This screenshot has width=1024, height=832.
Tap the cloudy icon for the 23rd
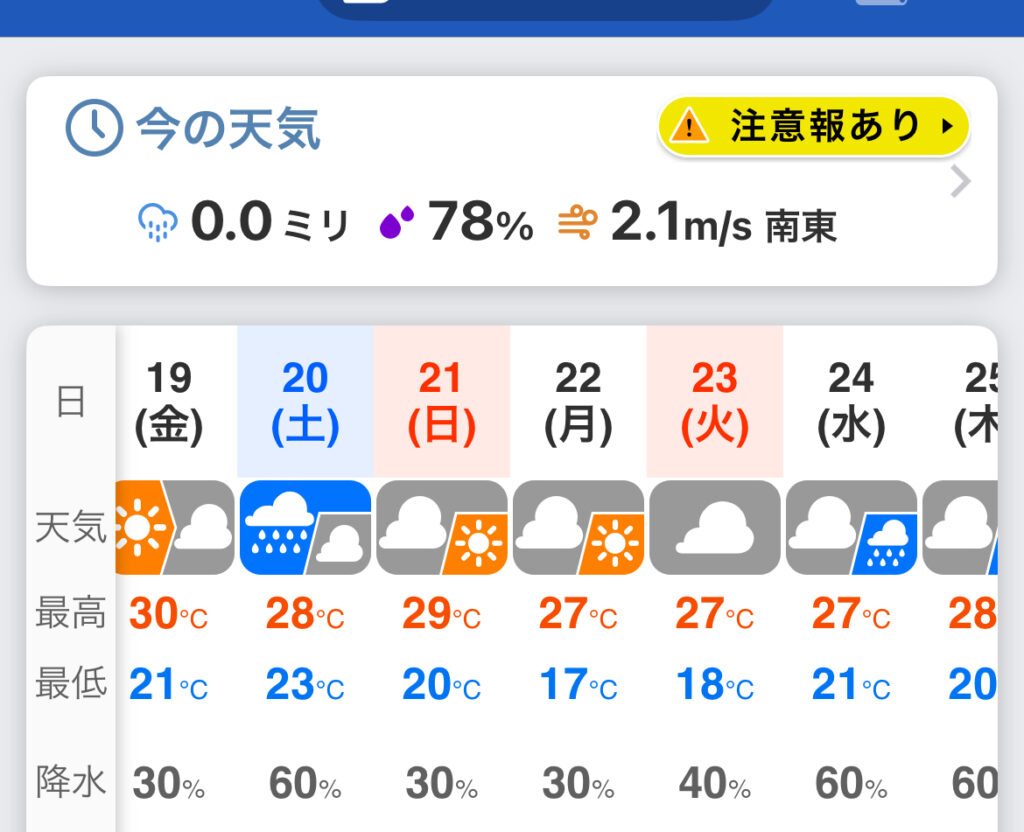point(714,528)
